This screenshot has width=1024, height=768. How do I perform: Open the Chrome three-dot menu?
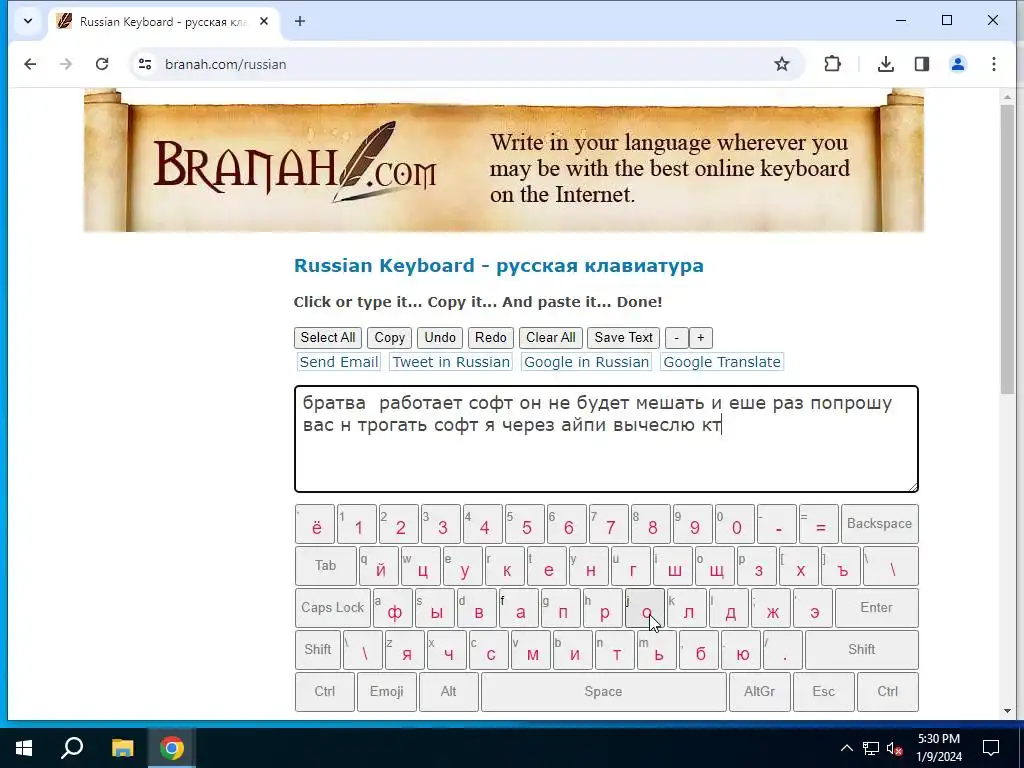coord(993,64)
